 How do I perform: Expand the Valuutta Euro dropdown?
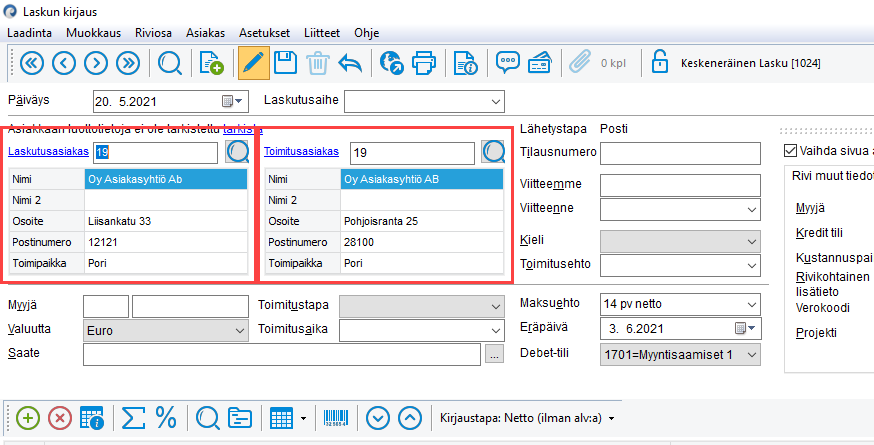(240, 330)
